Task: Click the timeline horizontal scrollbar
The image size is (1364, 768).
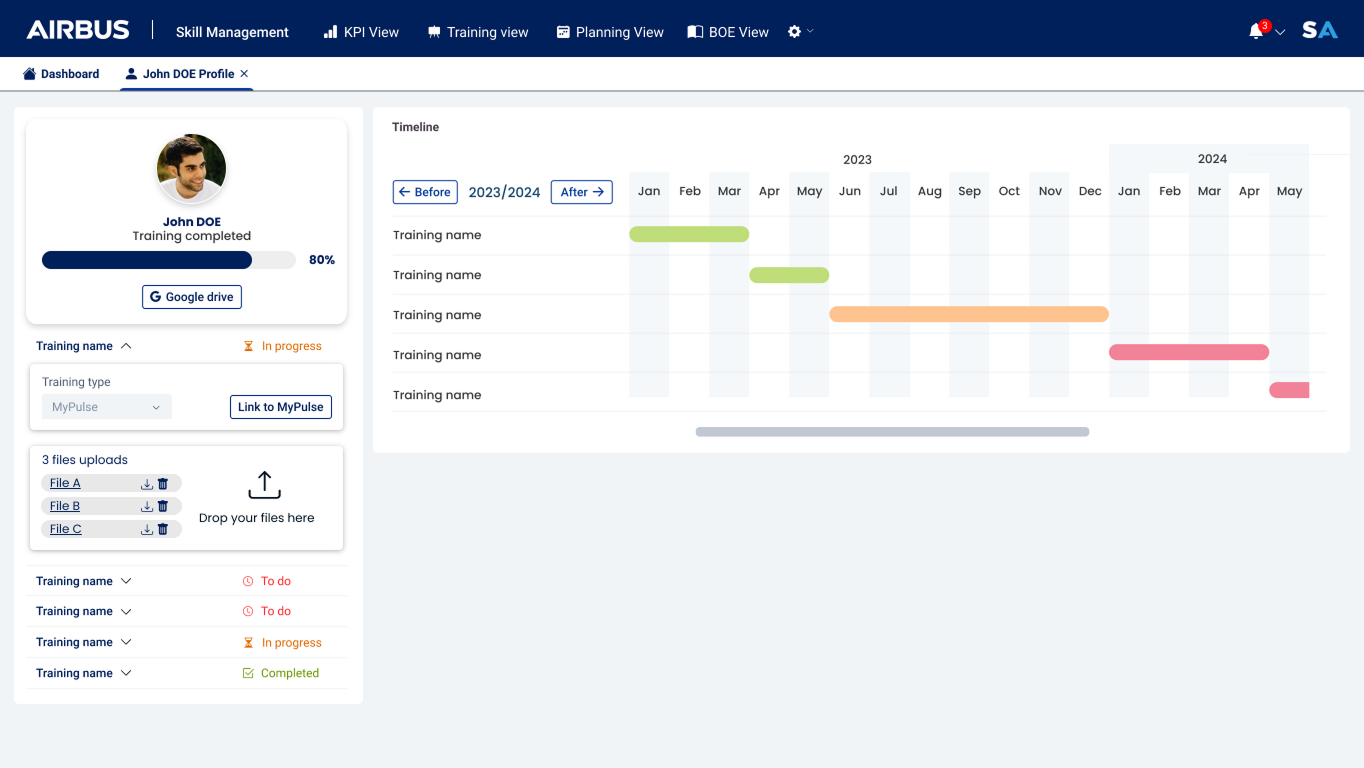Action: pyautogui.click(x=892, y=432)
